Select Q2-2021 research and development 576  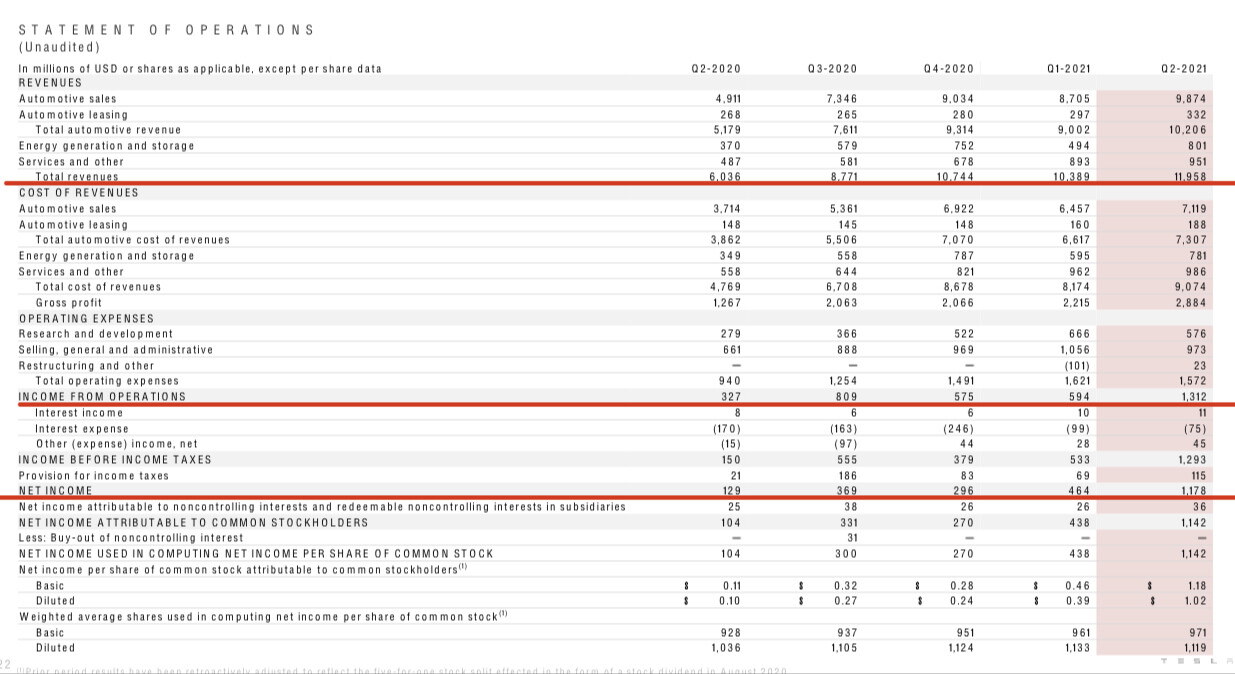tap(1198, 334)
